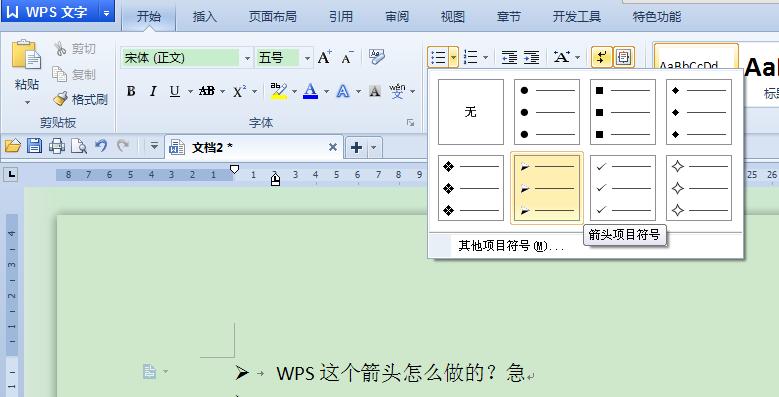Open the bullet list dropdown arrow
The height and width of the screenshot is (397, 779).
pos(453,58)
